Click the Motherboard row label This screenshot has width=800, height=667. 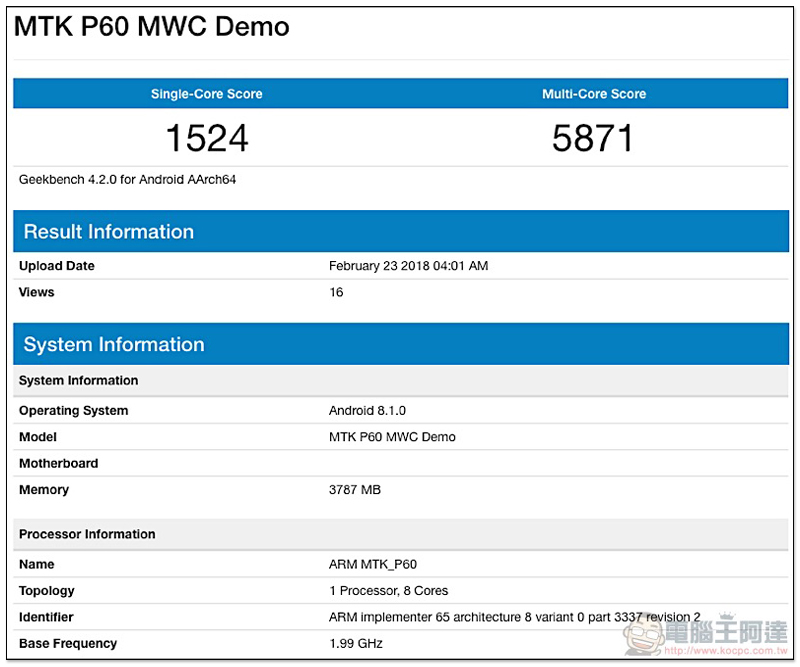coord(58,464)
